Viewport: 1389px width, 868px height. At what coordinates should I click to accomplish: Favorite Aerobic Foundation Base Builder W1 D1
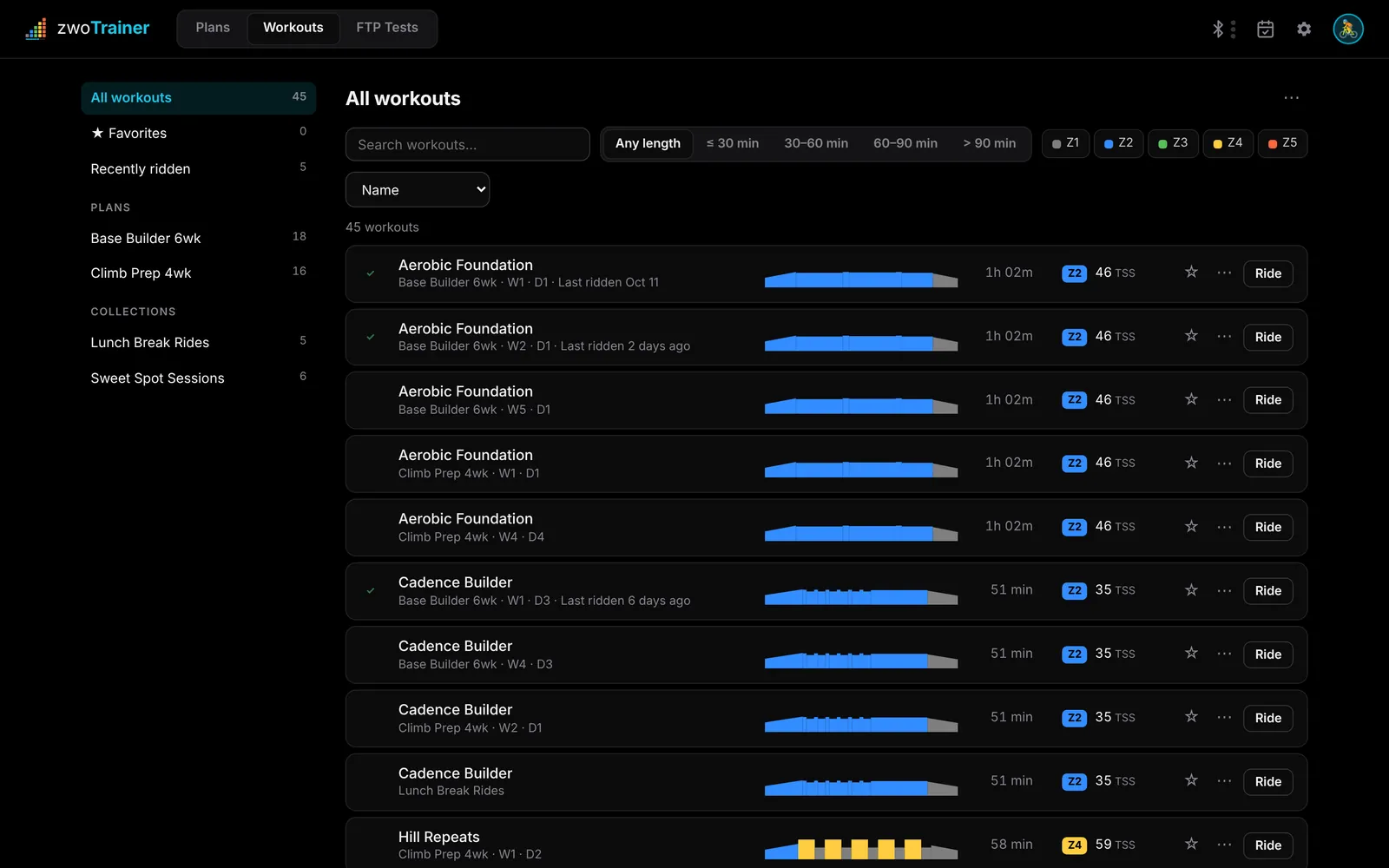pyautogui.click(x=1191, y=273)
